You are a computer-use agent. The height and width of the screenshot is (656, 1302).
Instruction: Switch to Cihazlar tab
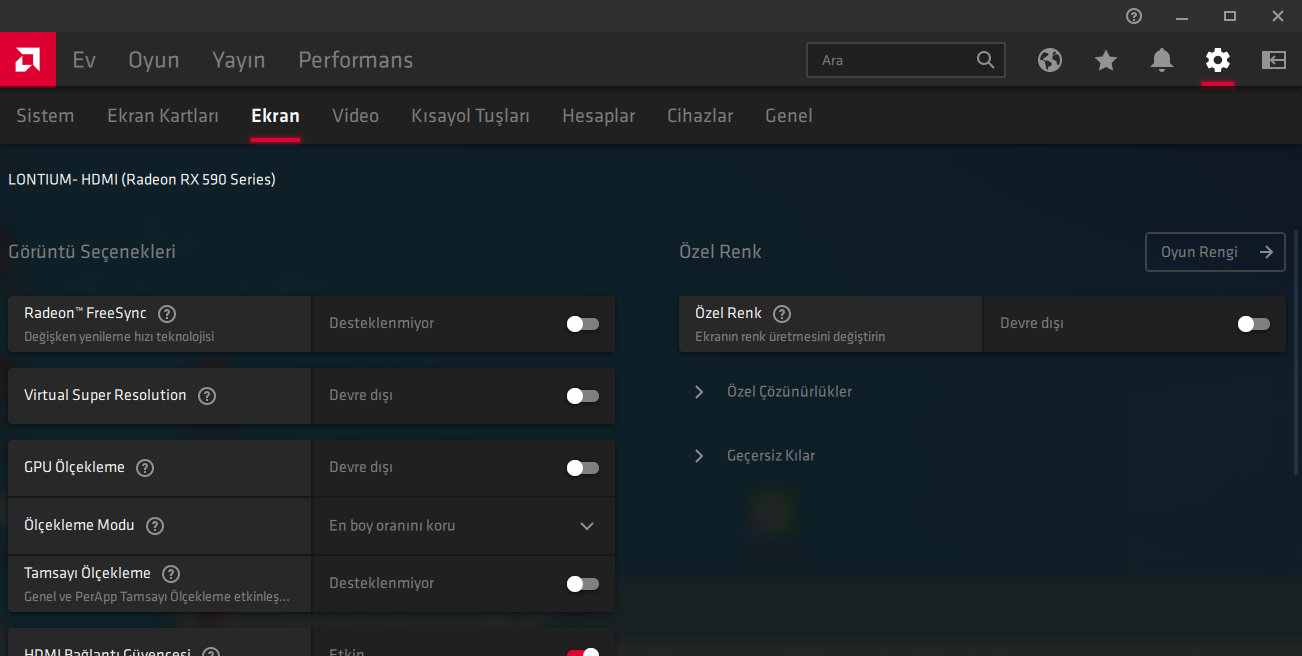coord(700,116)
